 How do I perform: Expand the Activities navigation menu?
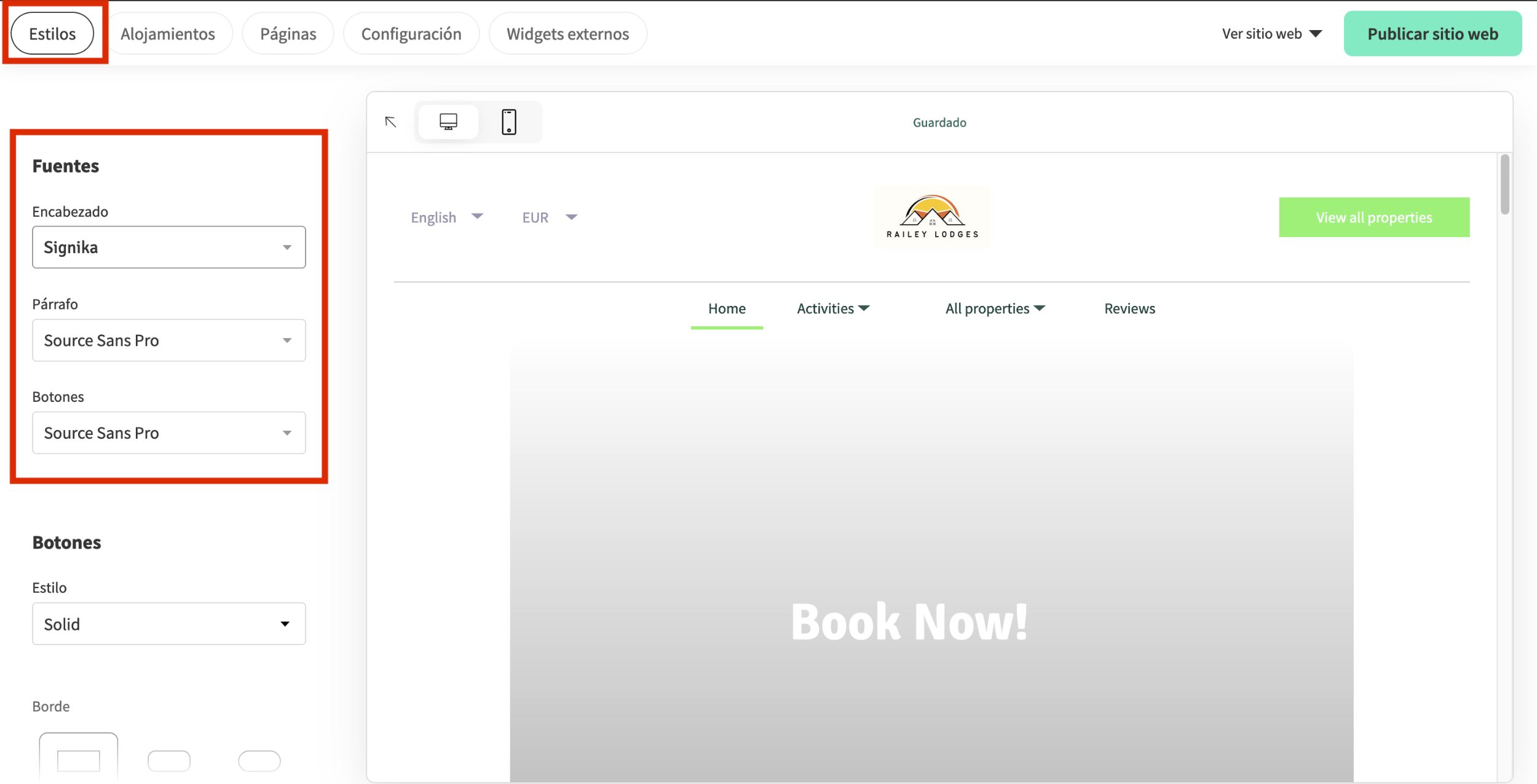[x=832, y=308]
